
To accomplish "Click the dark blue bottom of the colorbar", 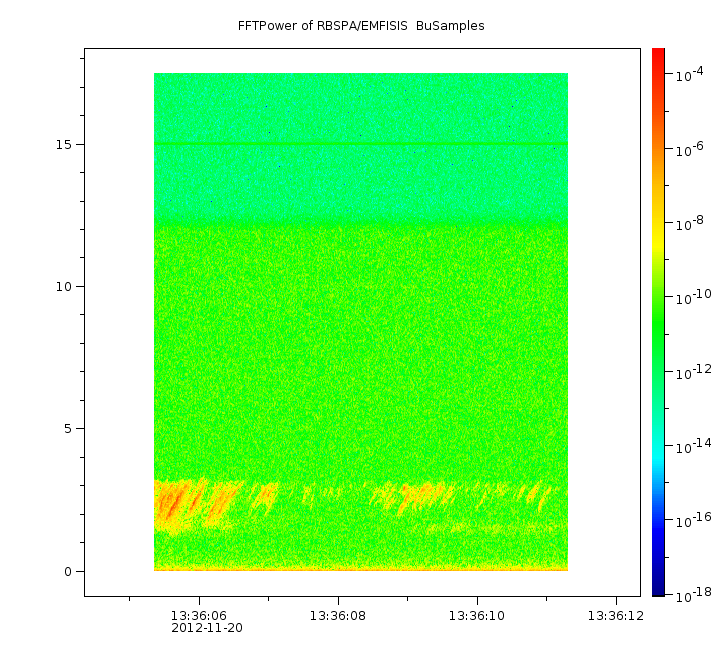I will [658, 585].
